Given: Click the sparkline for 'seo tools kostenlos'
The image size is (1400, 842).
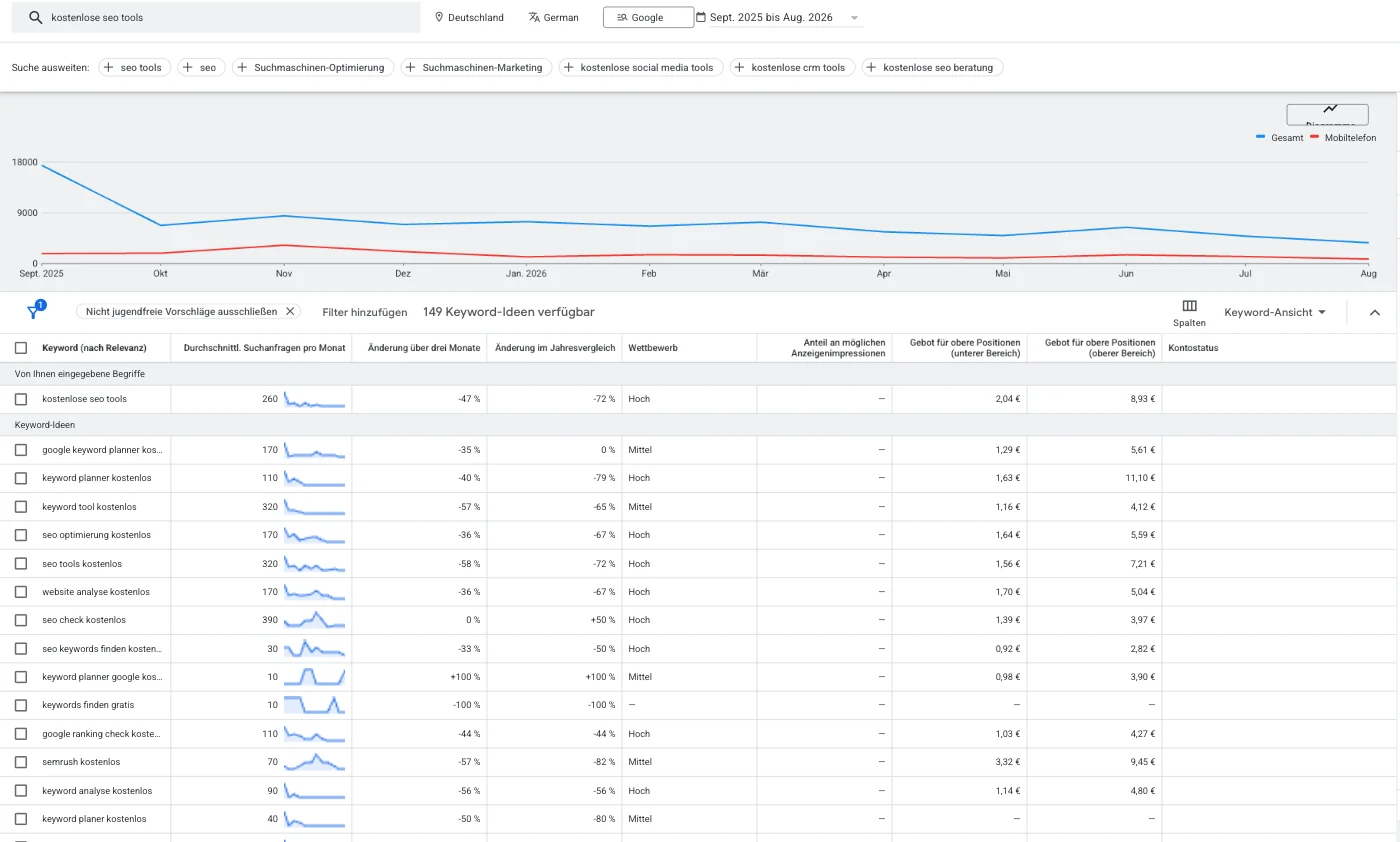Looking at the screenshot, I should point(314,564).
